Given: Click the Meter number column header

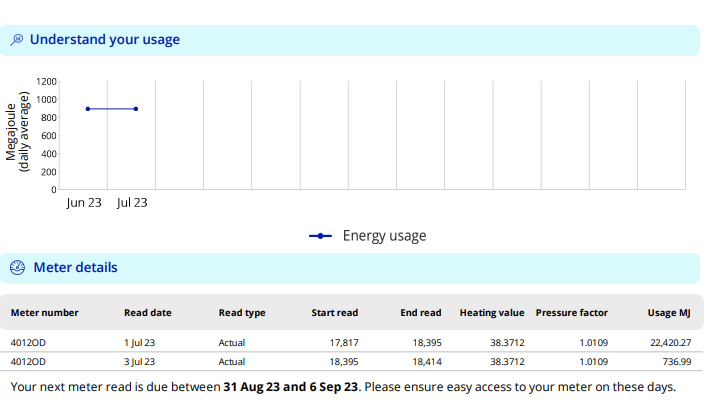Looking at the screenshot, I should pos(44,313).
